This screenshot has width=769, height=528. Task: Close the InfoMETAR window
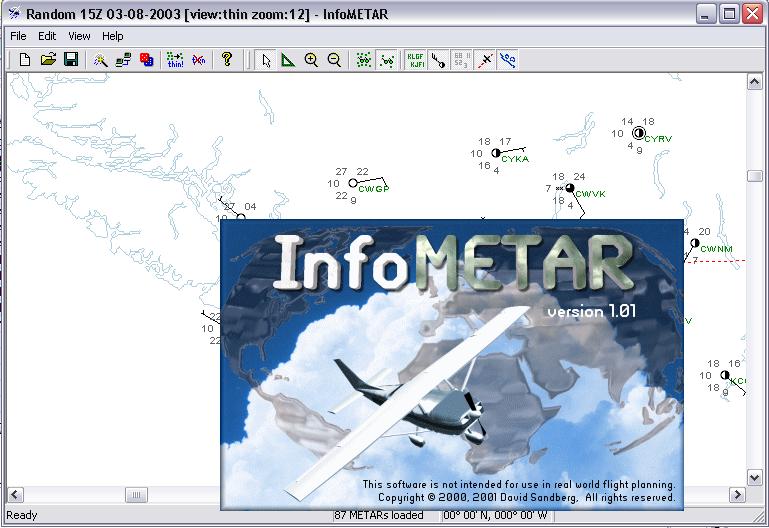tap(752, 14)
